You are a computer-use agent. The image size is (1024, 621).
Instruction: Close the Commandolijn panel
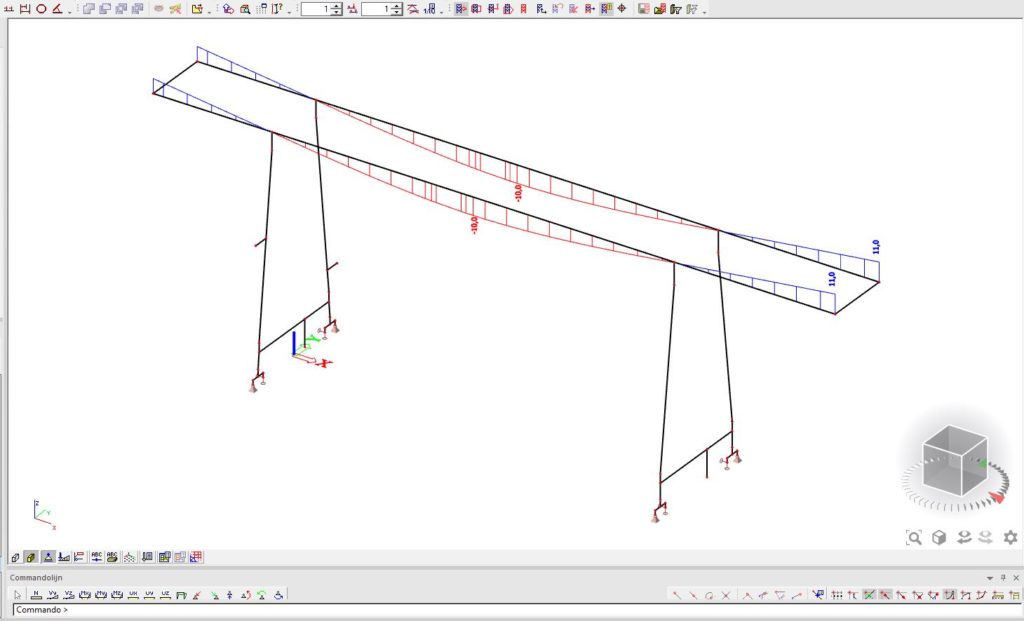1016,578
